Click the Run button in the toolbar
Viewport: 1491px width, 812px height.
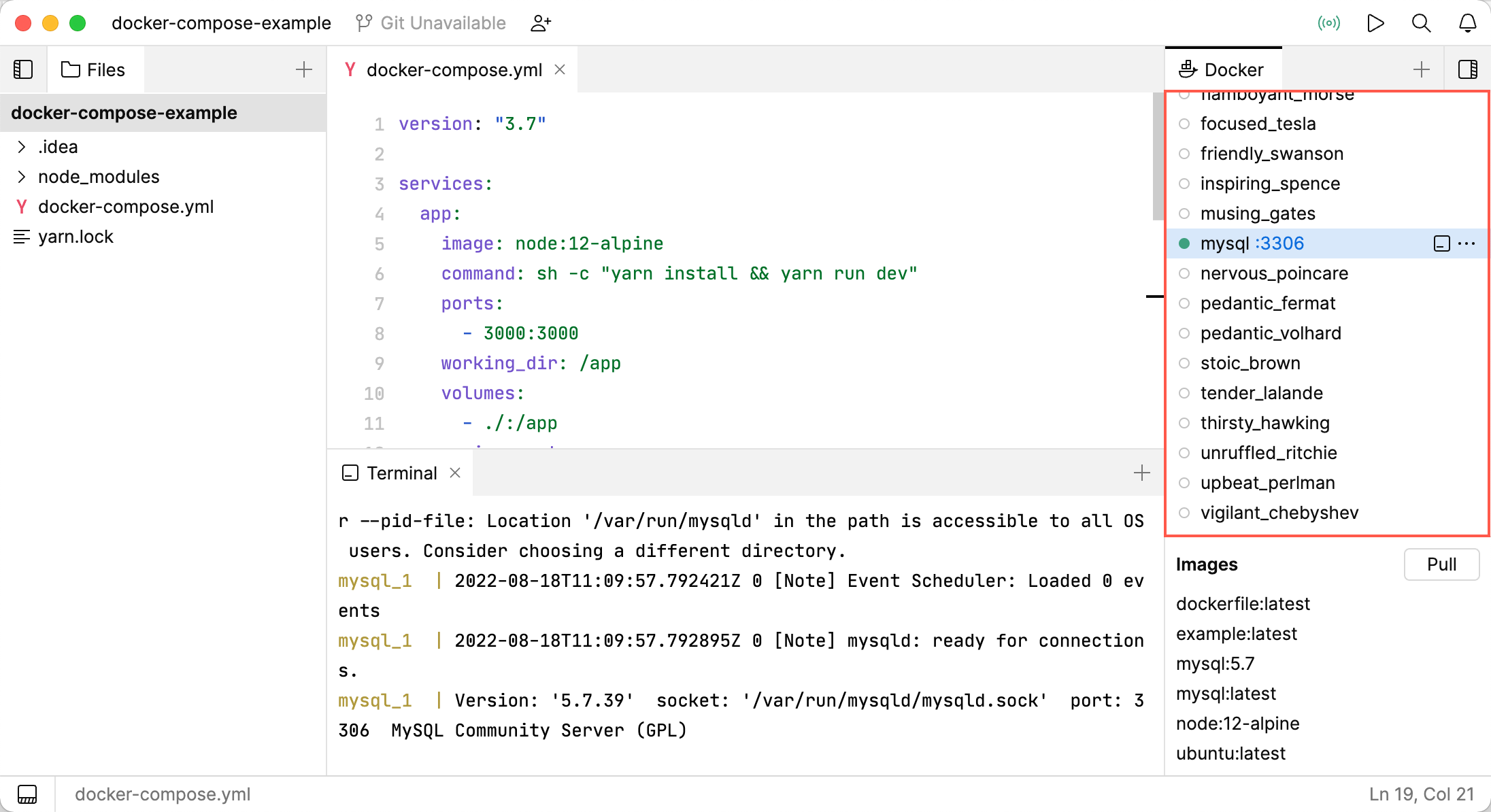1375,22
